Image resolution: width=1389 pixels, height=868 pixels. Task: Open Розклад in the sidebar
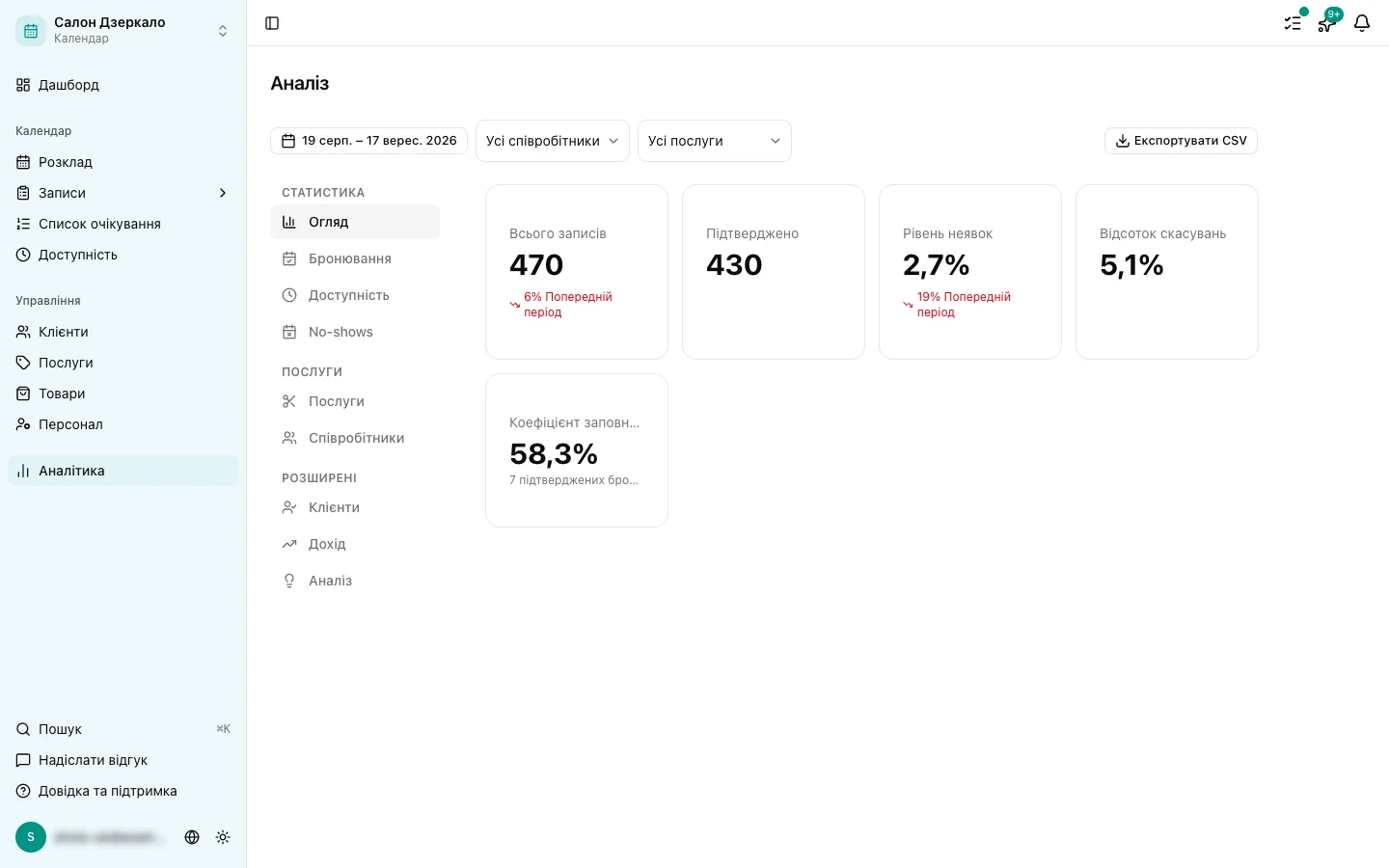point(123,162)
